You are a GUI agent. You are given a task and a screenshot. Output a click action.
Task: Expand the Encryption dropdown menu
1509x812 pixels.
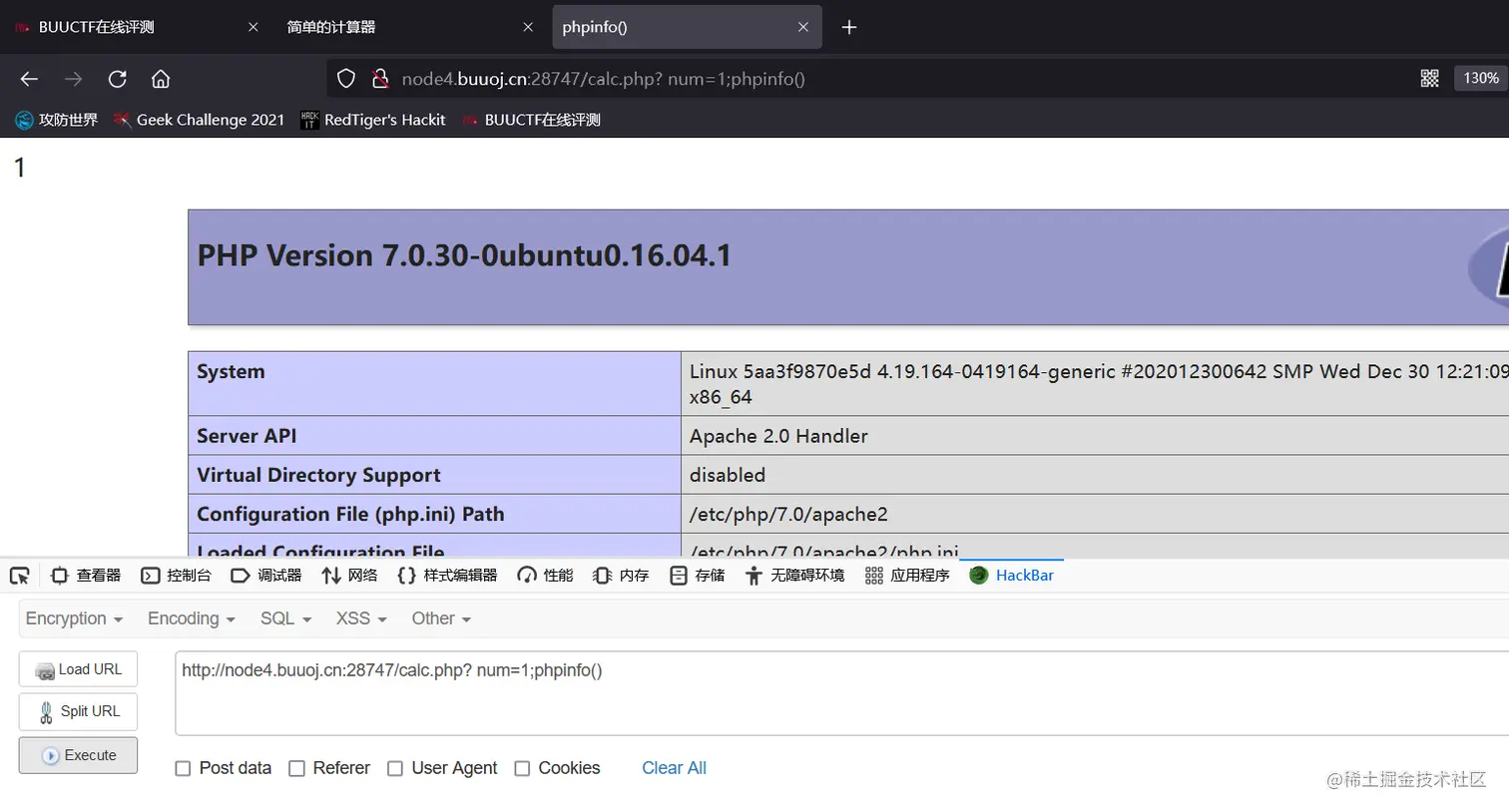74,618
